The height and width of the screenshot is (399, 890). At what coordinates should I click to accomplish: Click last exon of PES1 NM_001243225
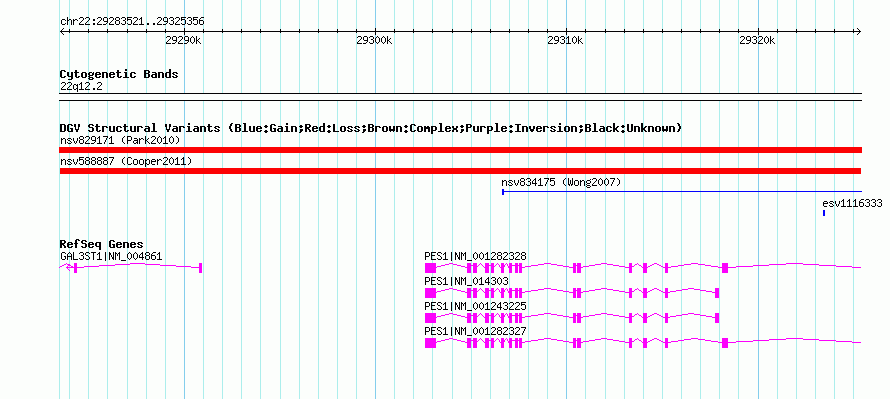pyautogui.click(x=717, y=318)
